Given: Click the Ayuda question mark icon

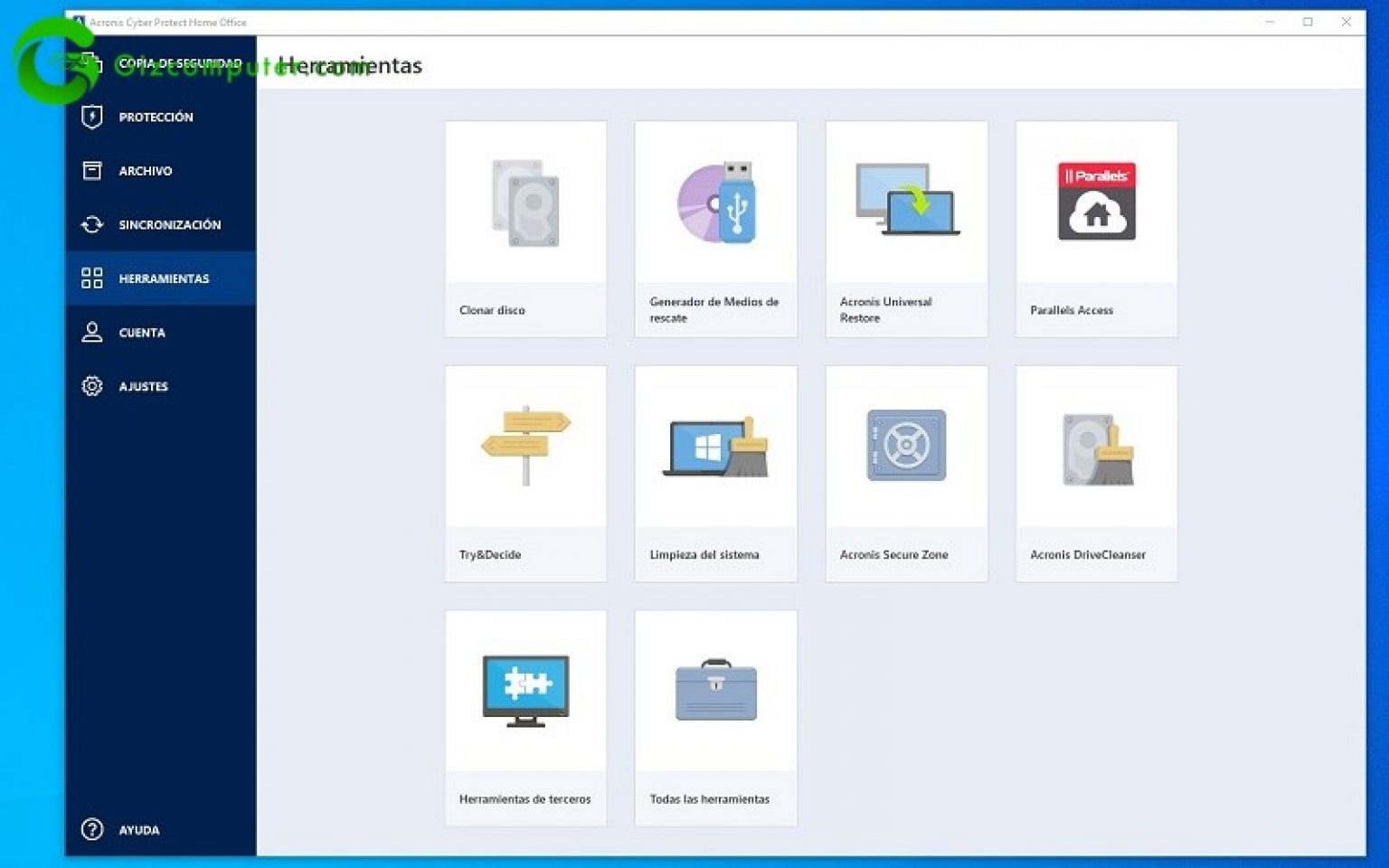Looking at the screenshot, I should (x=92, y=829).
